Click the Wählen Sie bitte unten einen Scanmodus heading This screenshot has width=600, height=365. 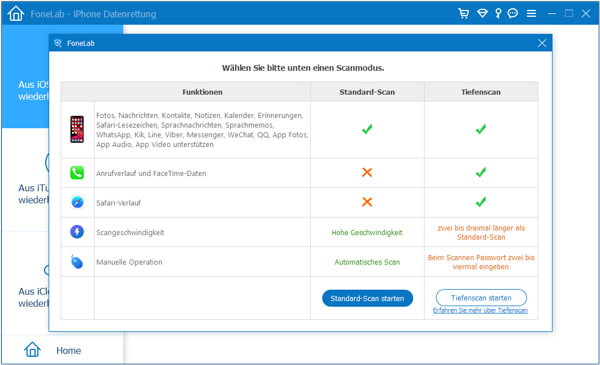[303, 68]
